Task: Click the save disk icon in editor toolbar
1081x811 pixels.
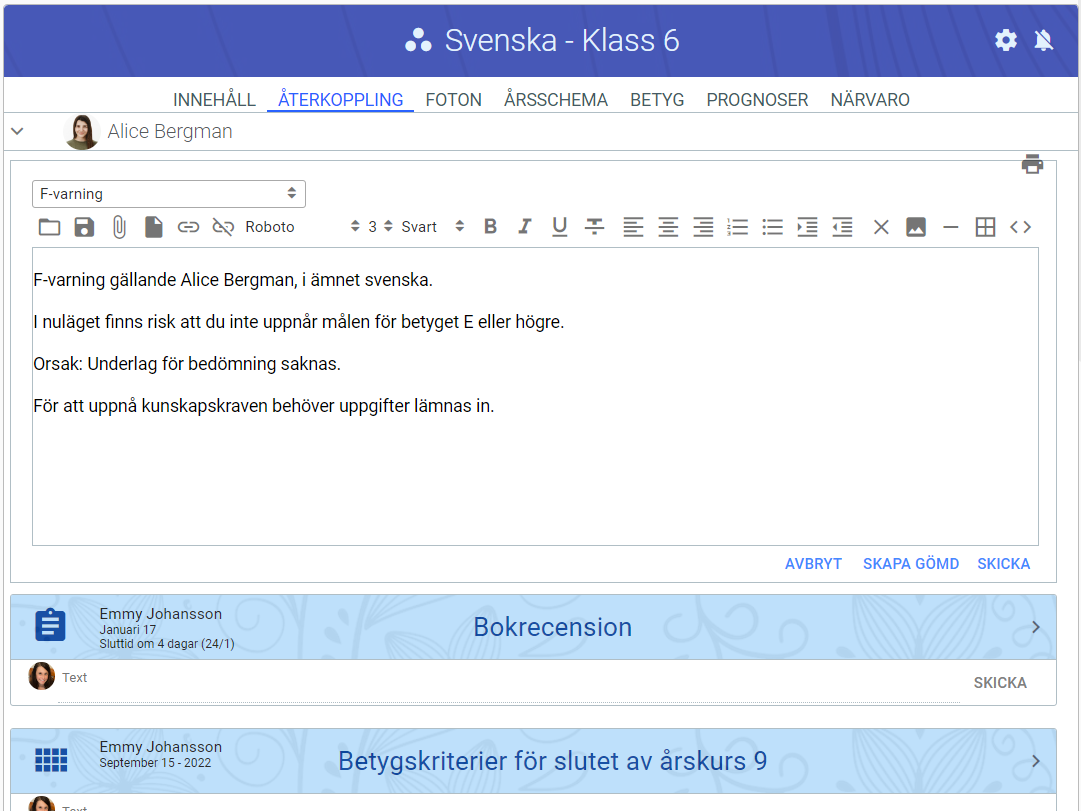Action: pos(84,227)
